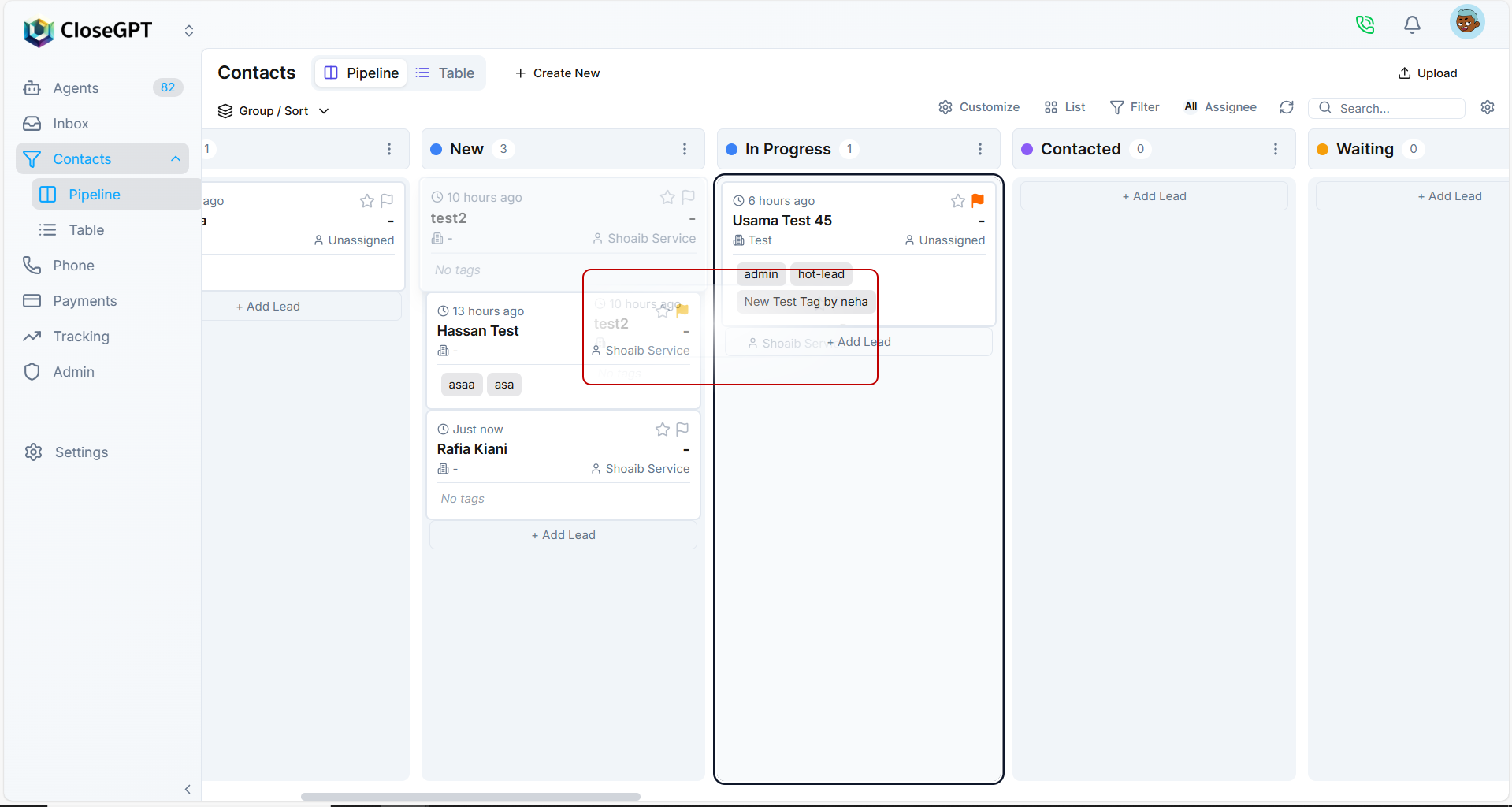Open the notifications bell
This screenshot has width=1512, height=807.
pyautogui.click(x=1412, y=25)
